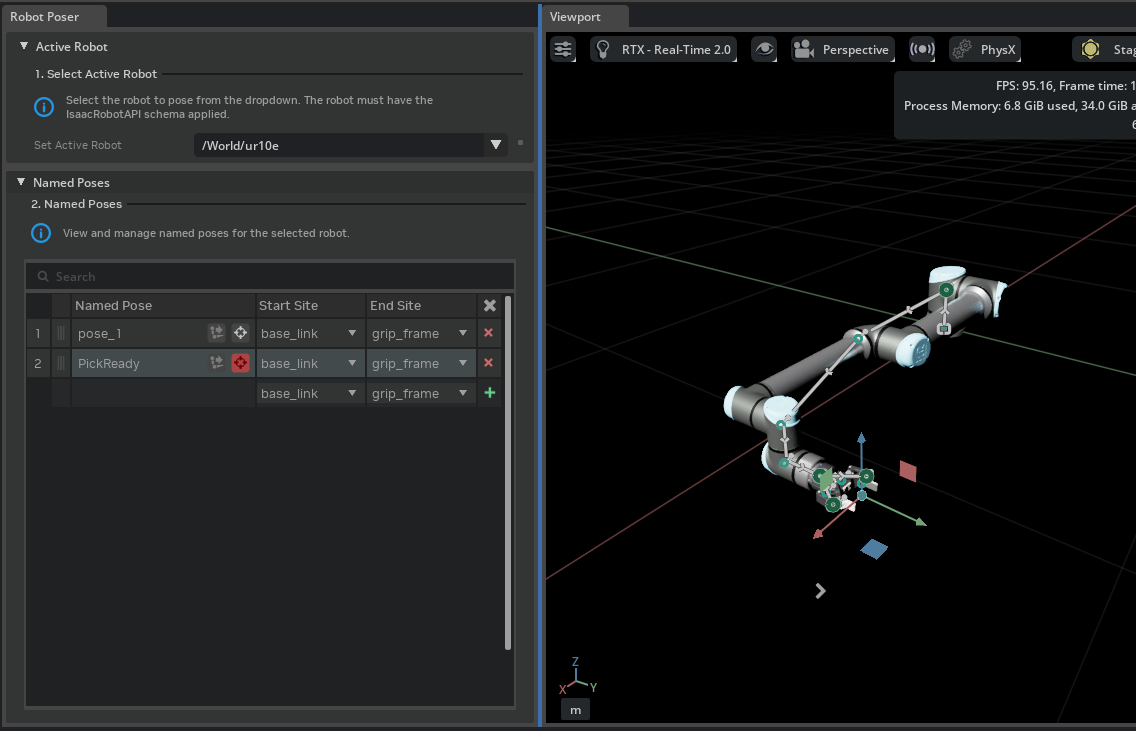Open the Set Active Robot dropdown
Image resolution: width=1136 pixels, height=731 pixels.
495,145
